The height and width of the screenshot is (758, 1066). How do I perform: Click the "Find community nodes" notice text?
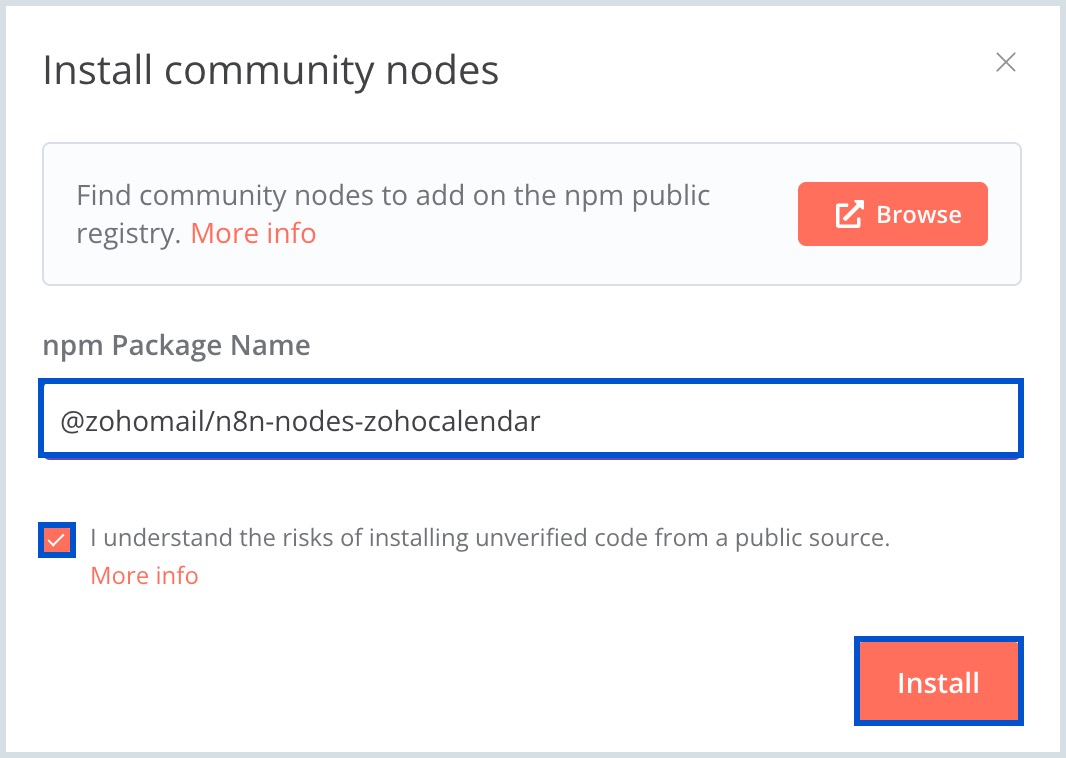tap(393, 195)
